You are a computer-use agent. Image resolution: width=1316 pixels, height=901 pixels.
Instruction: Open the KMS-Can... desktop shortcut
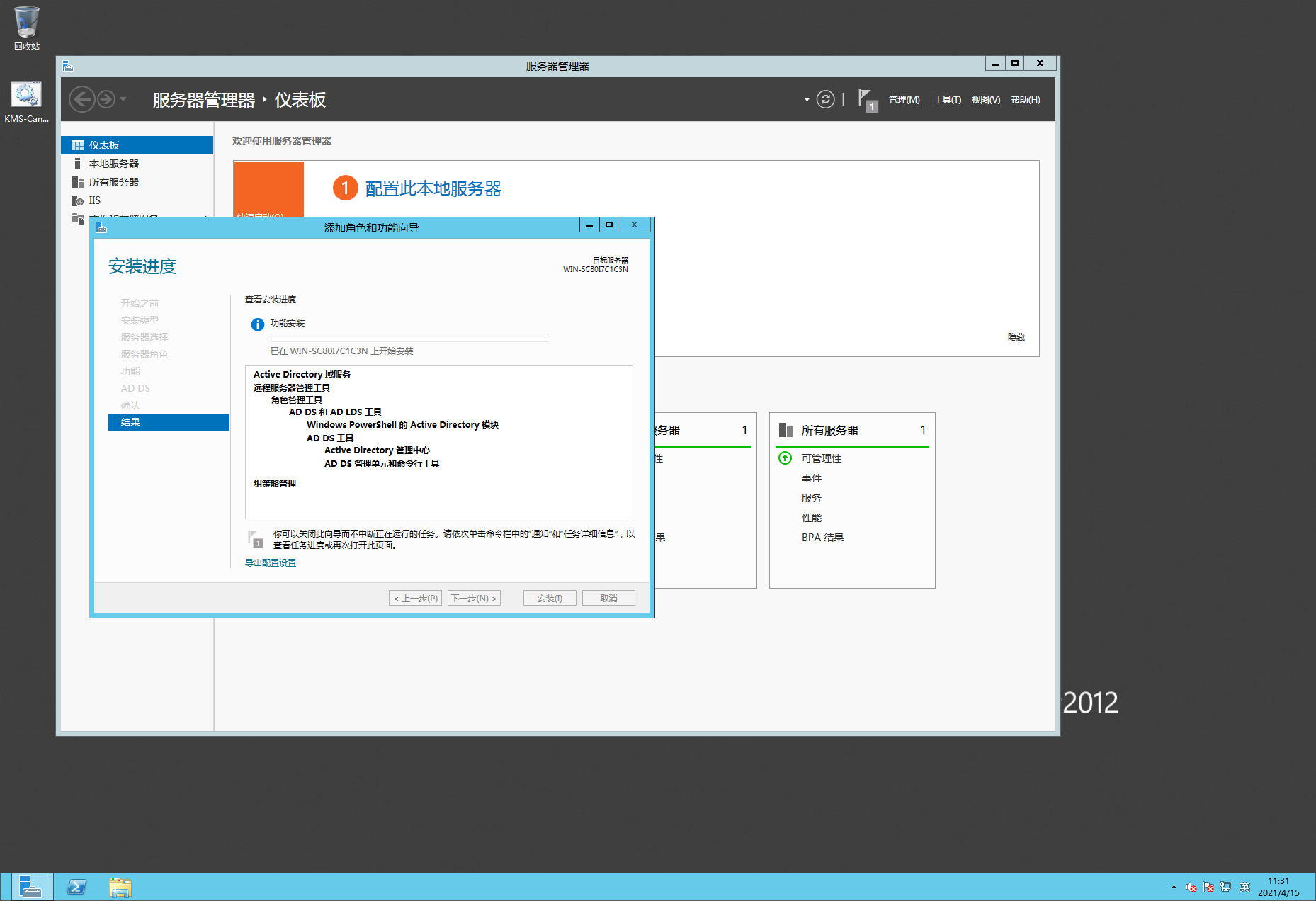(27, 102)
